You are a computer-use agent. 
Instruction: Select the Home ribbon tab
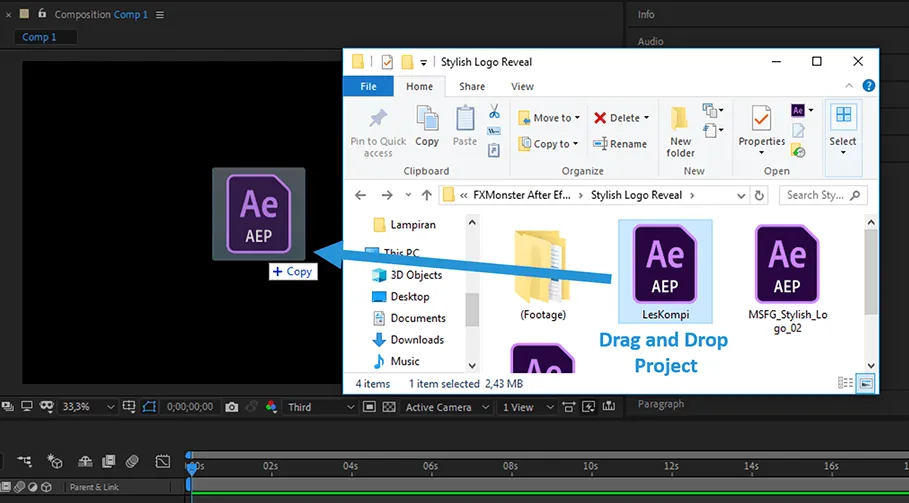(419, 86)
